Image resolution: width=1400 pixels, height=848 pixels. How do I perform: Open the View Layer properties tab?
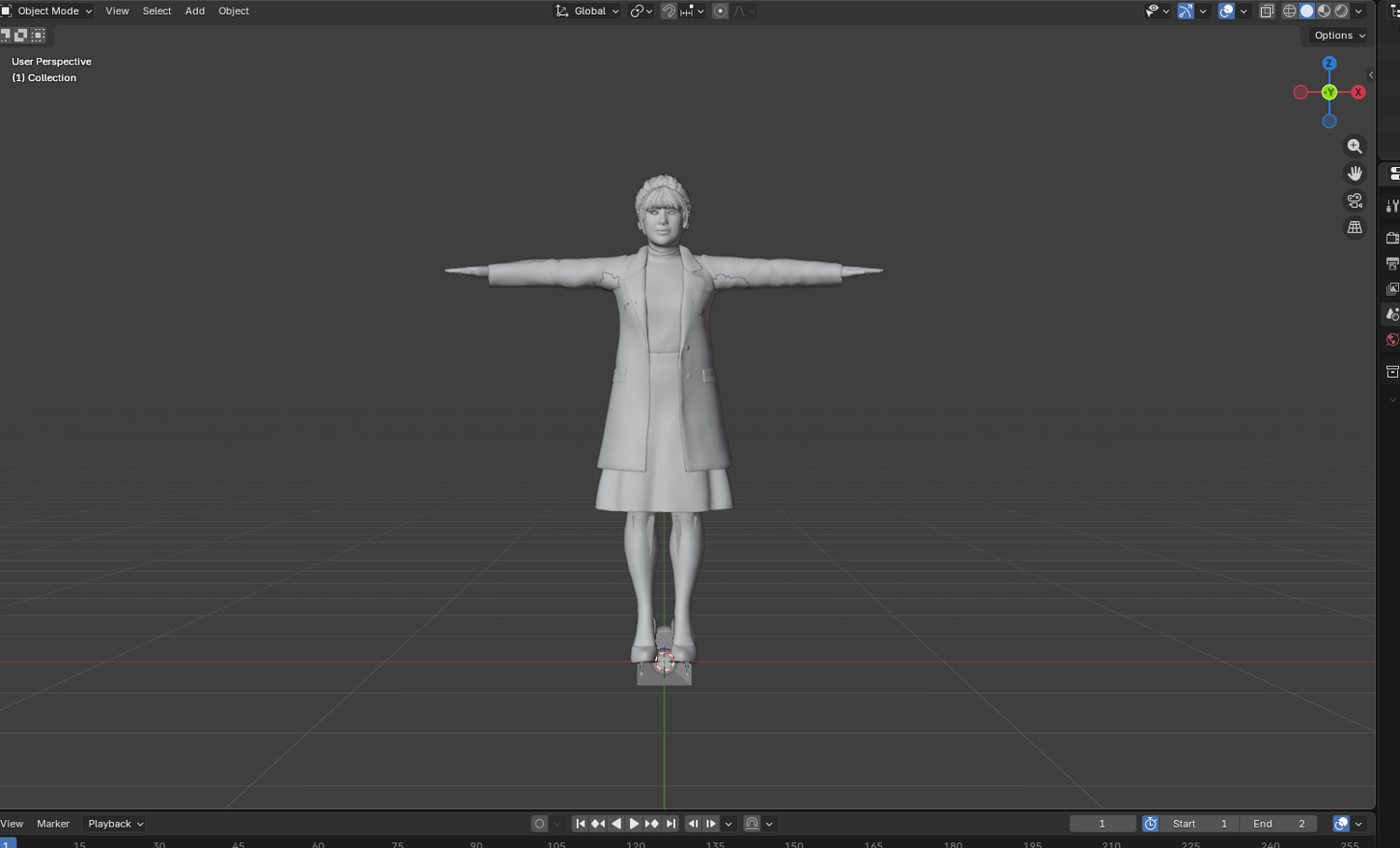(1392, 289)
